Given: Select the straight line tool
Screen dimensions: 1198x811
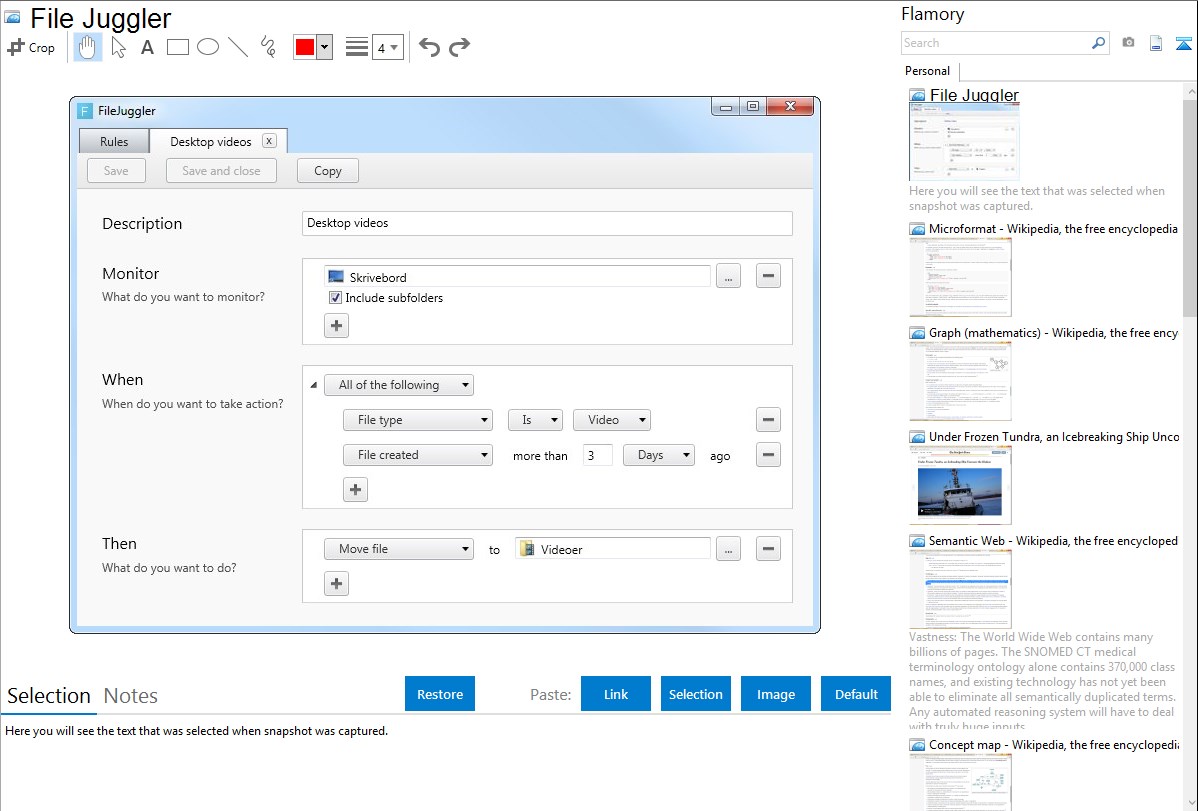Looking at the screenshot, I should tap(238, 47).
